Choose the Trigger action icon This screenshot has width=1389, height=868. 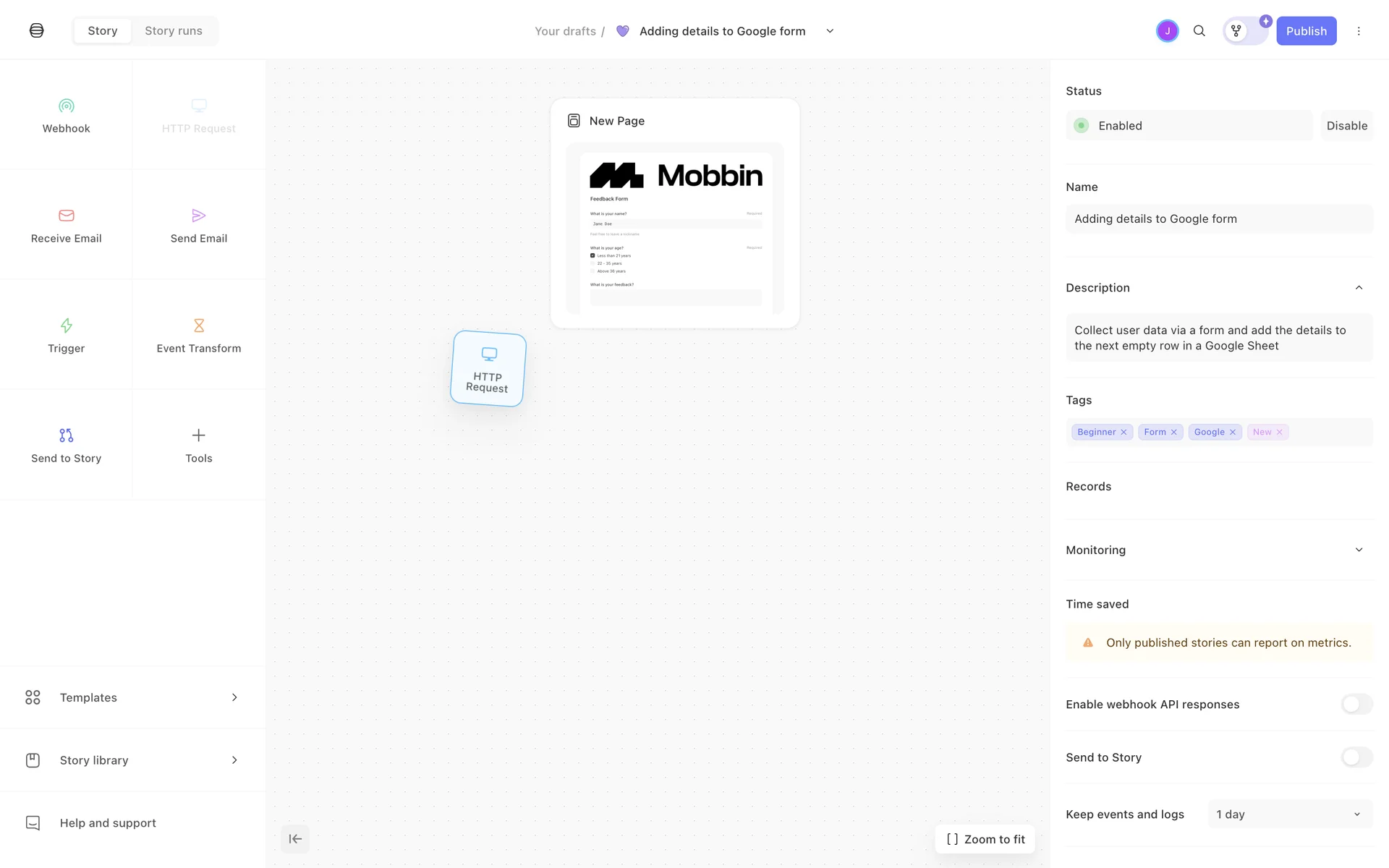[x=66, y=325]
